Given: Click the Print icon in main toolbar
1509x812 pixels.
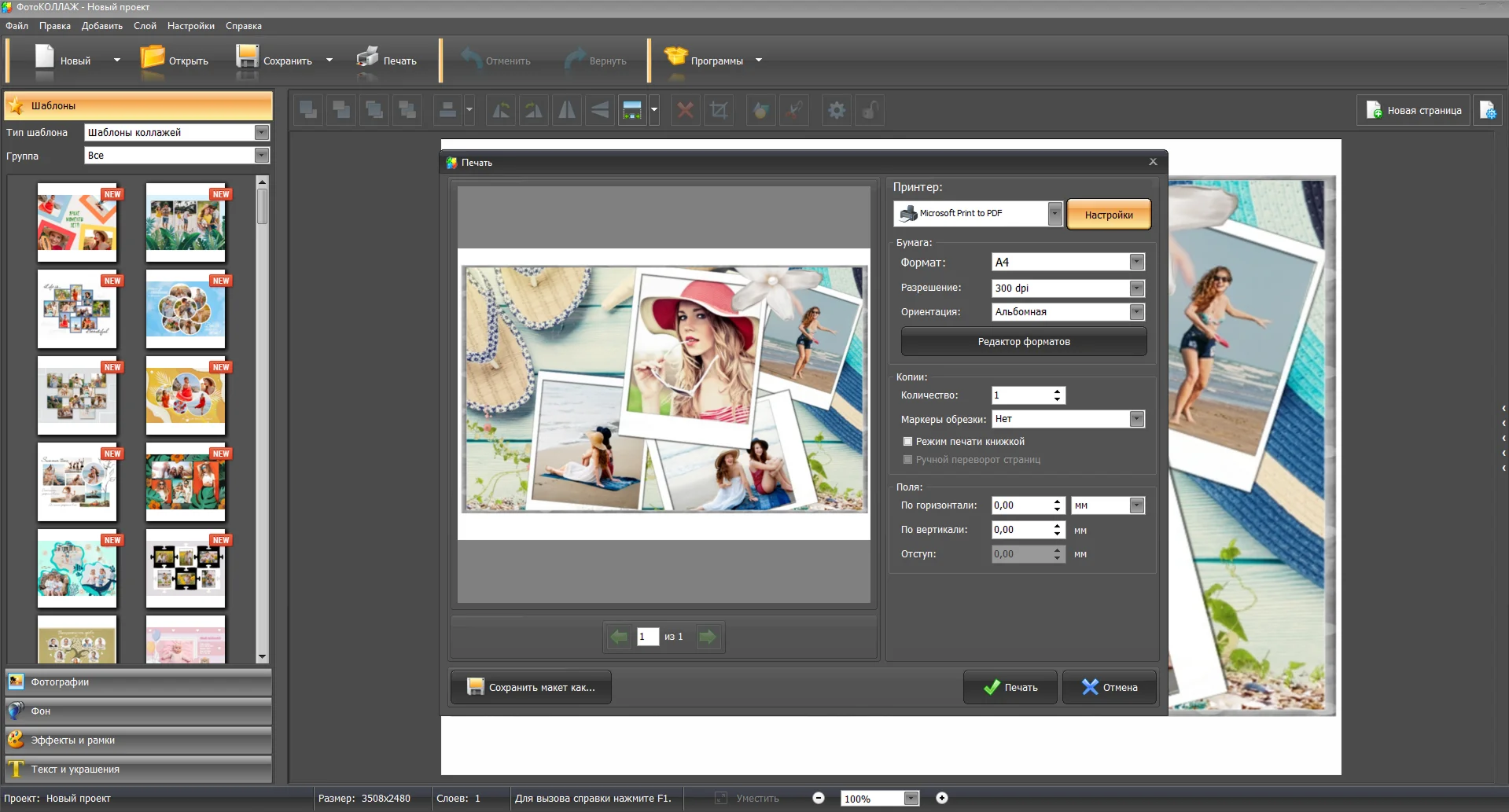Looking at the screenshot, I should tap(367, 59).
